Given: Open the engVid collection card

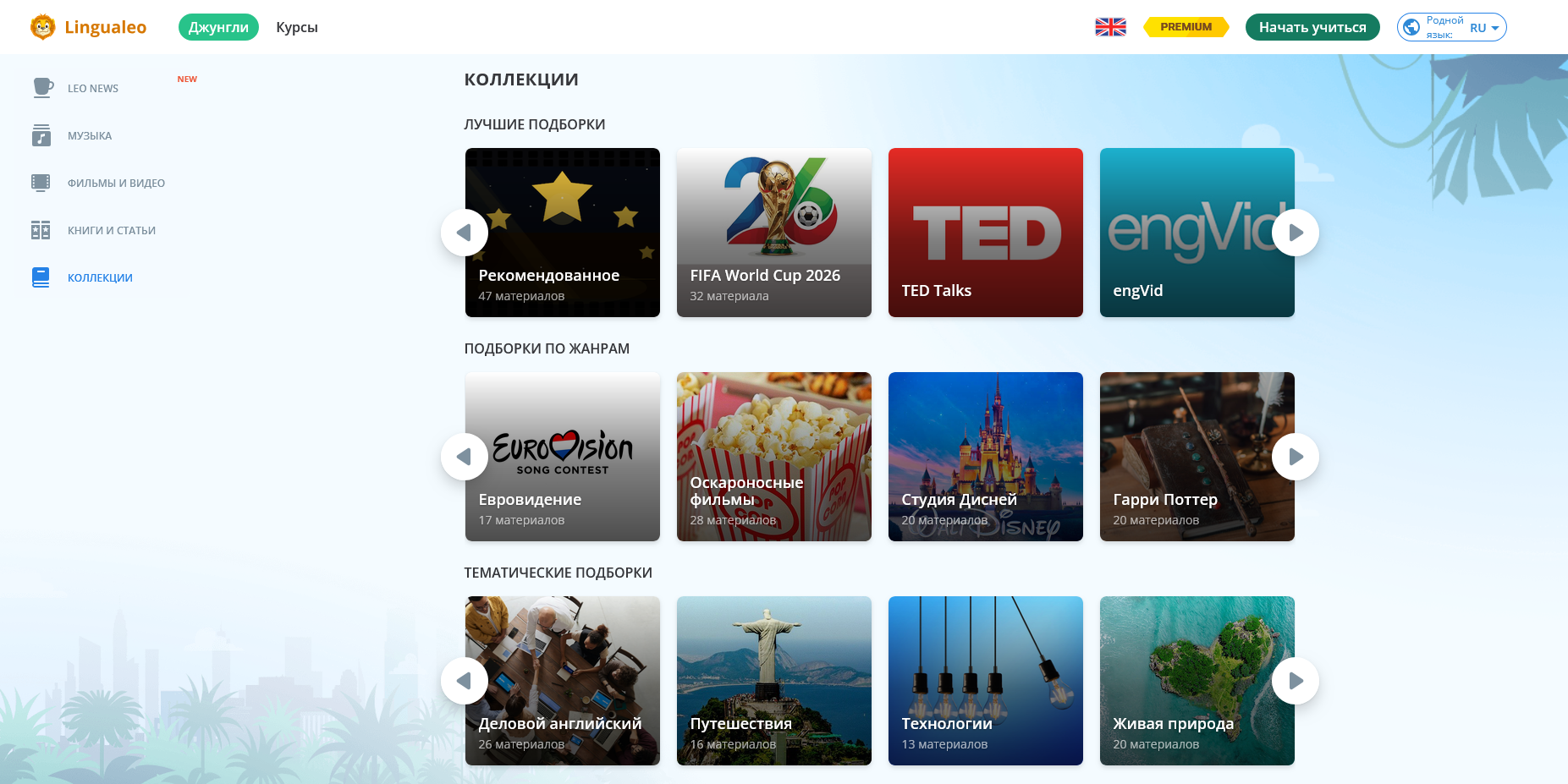Looking at the screenshot, I should click(x=1197, y=233).
